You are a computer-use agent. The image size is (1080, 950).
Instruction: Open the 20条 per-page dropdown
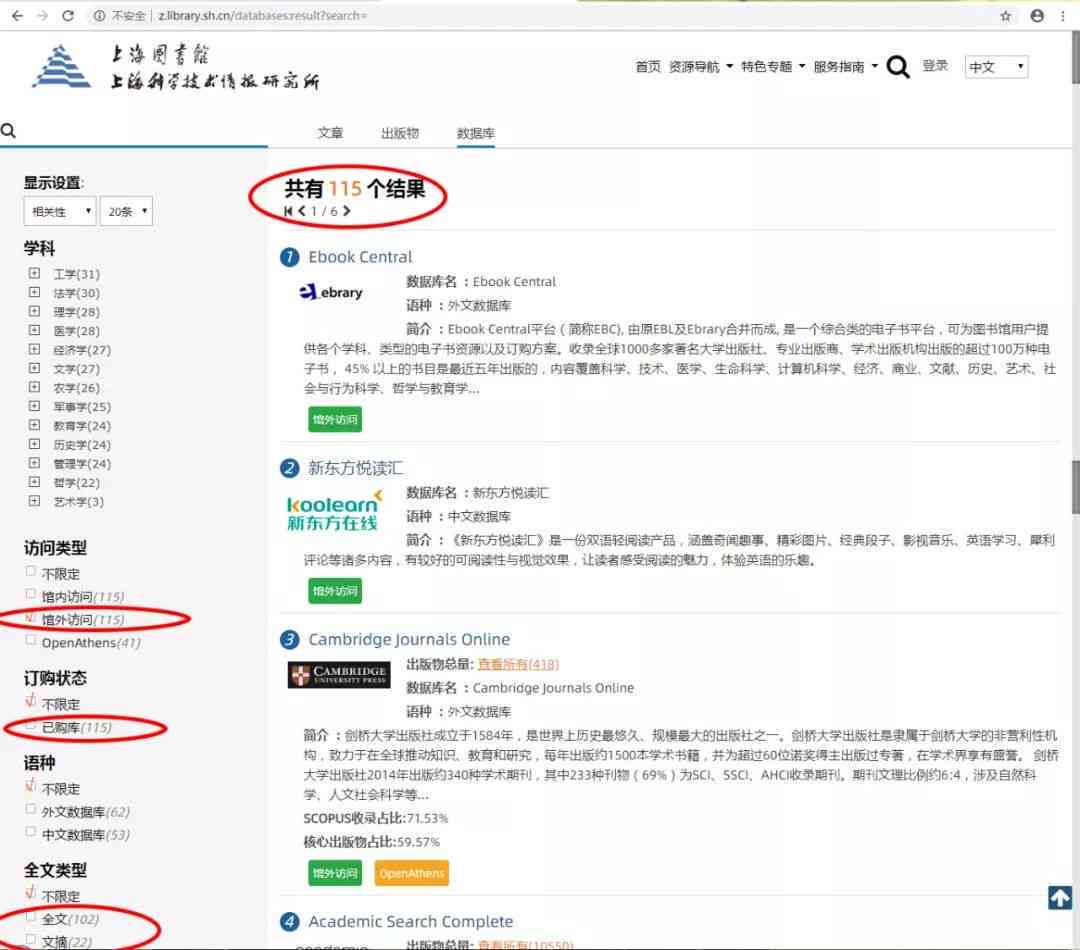coord(126,211)
